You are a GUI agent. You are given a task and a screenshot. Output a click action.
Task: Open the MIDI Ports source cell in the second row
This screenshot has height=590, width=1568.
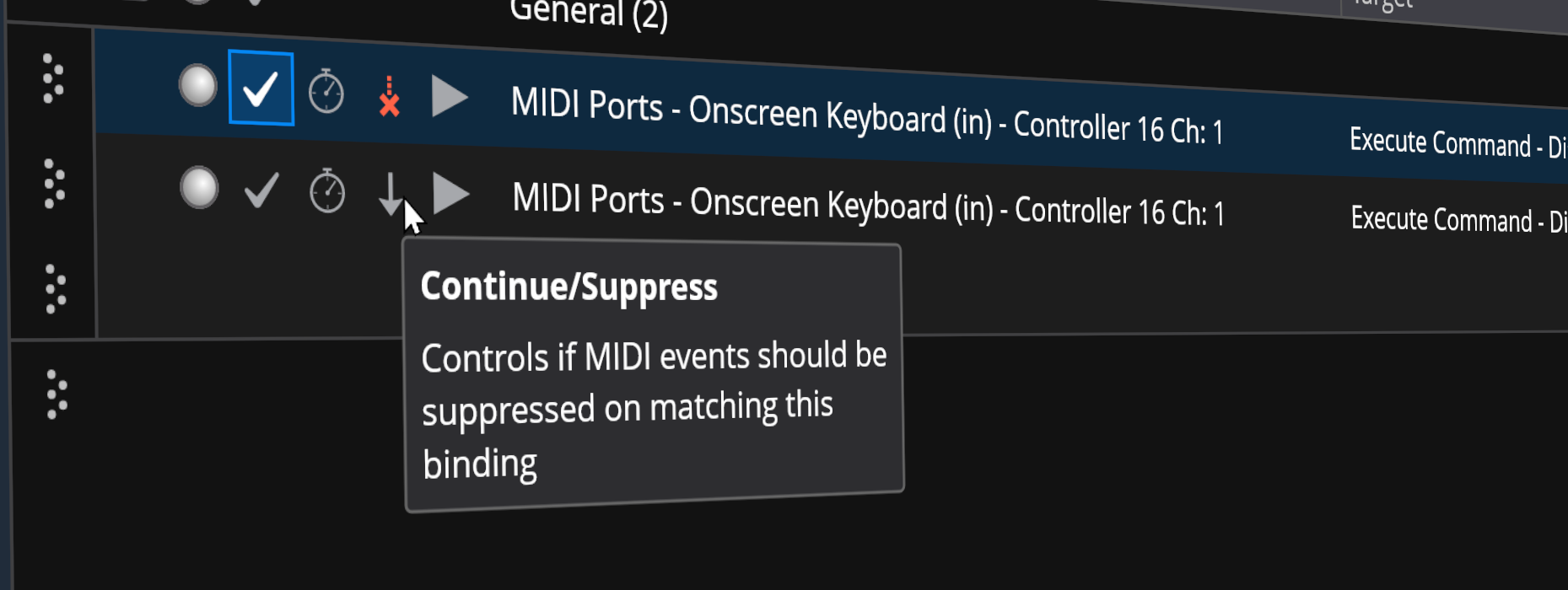(868, 206)
